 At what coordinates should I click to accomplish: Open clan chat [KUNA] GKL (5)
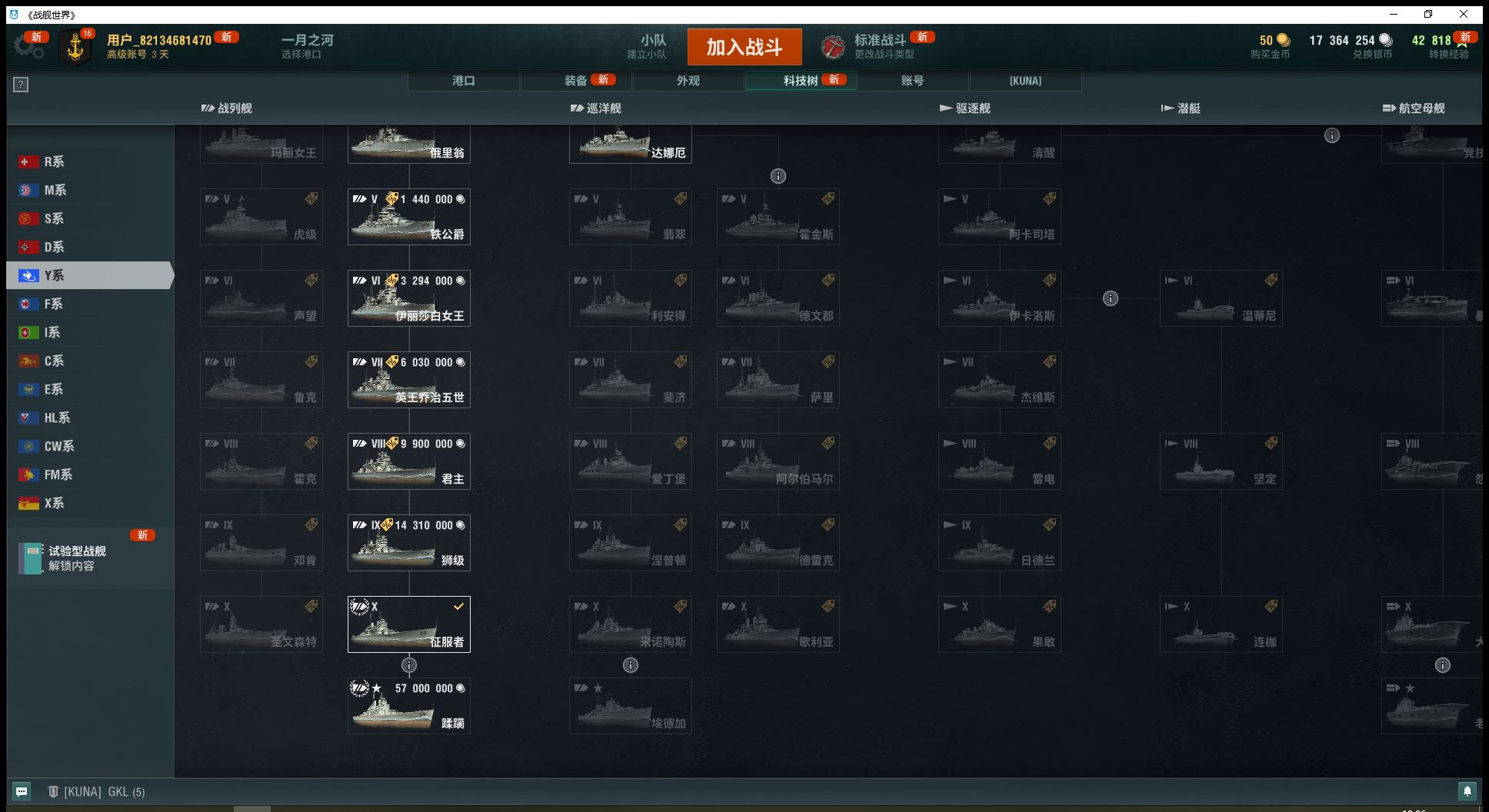click(x=96, y=791)
